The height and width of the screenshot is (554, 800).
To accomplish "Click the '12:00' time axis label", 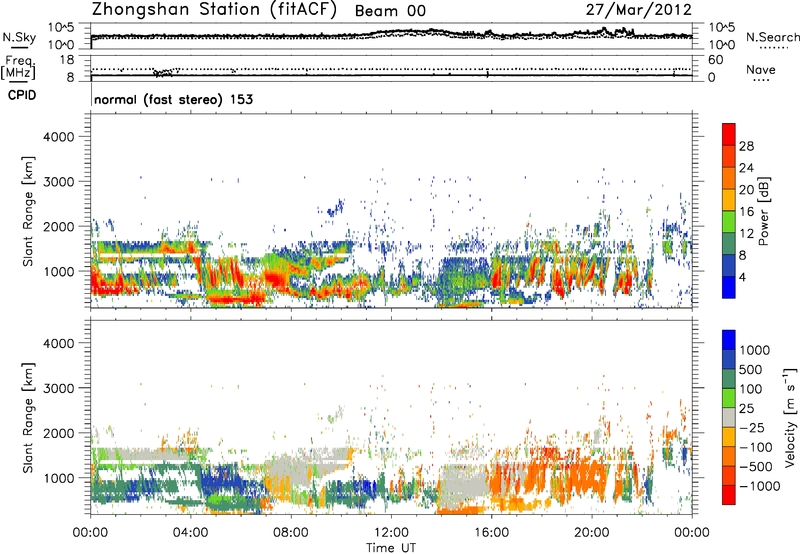I will click(391, 533).
